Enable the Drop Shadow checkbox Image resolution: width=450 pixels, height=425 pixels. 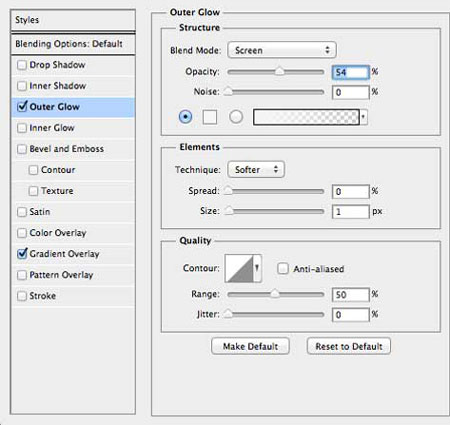22,65
